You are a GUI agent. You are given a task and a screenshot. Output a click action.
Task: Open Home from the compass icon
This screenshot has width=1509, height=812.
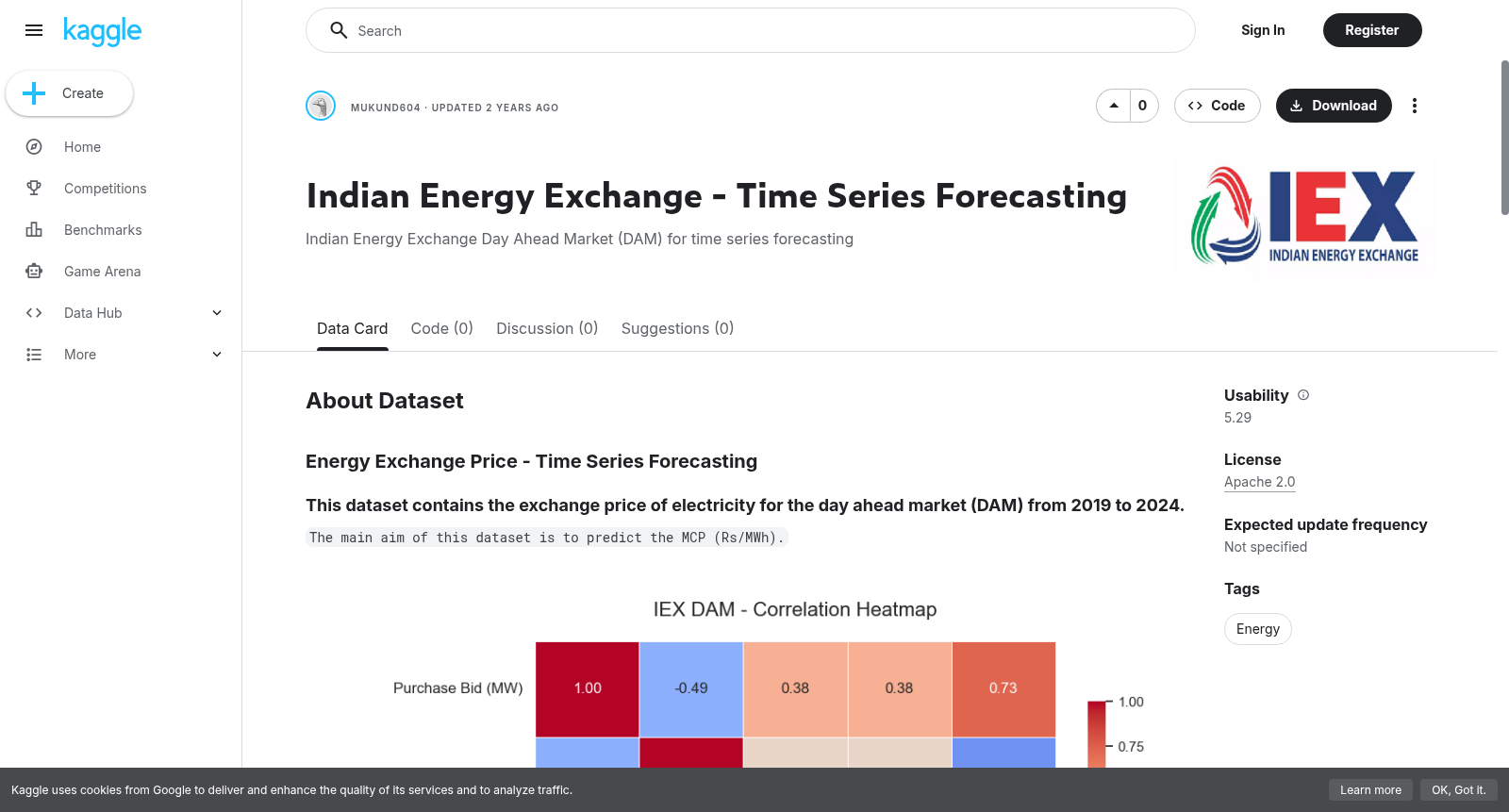point(34,147)
